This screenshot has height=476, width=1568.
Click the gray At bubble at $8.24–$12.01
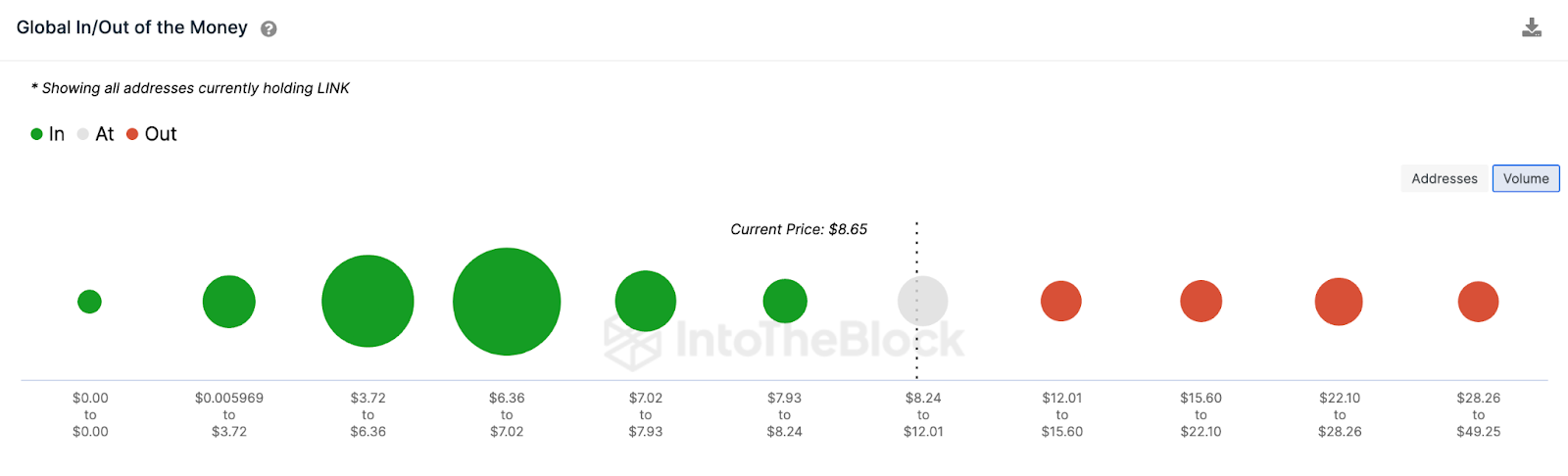(923, 301)
